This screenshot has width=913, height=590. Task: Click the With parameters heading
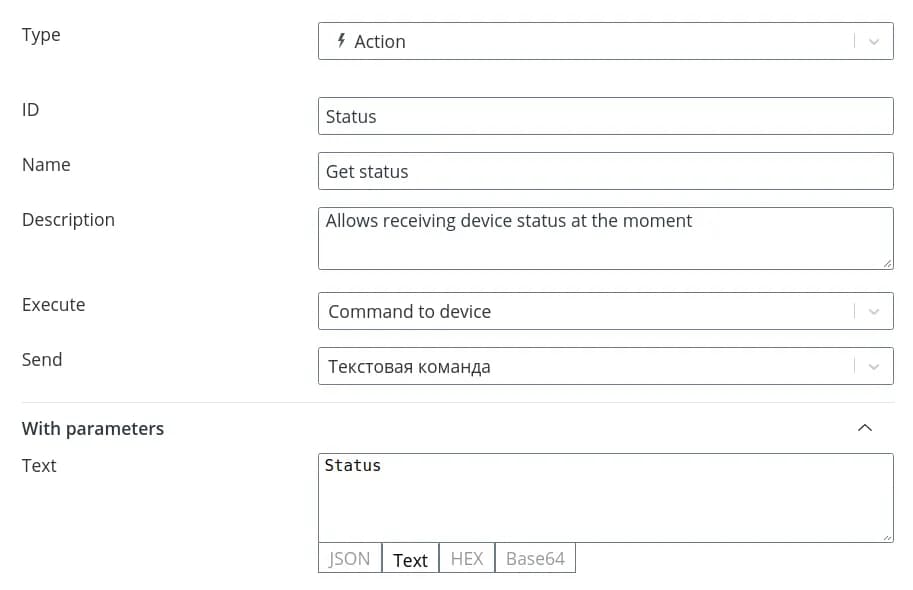(93, 428)
